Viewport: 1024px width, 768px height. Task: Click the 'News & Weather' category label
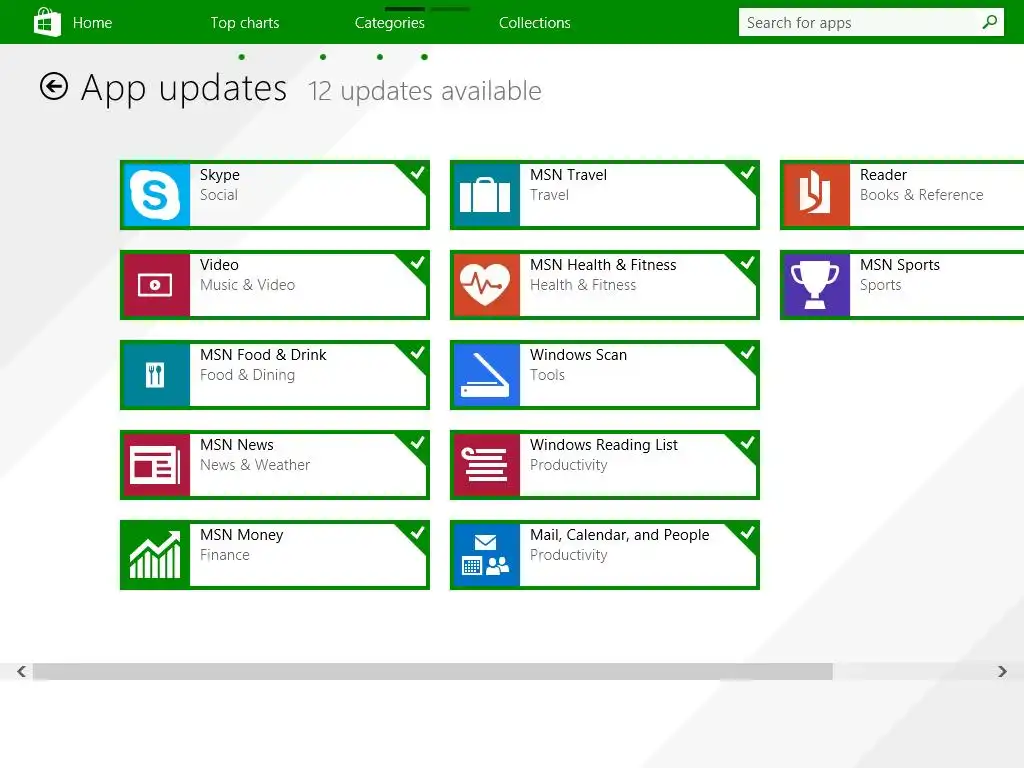click(255, 464)
